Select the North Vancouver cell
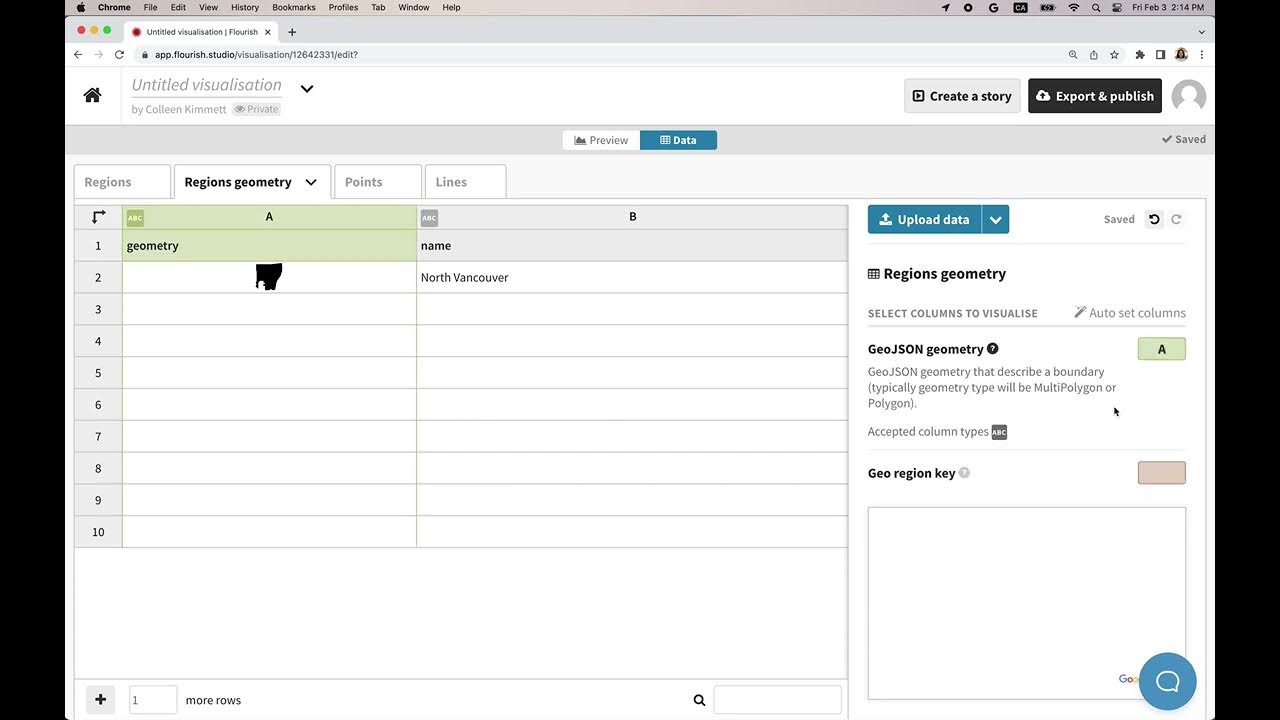The height and width of the screenshot is (720, 1280). point(632,277)
